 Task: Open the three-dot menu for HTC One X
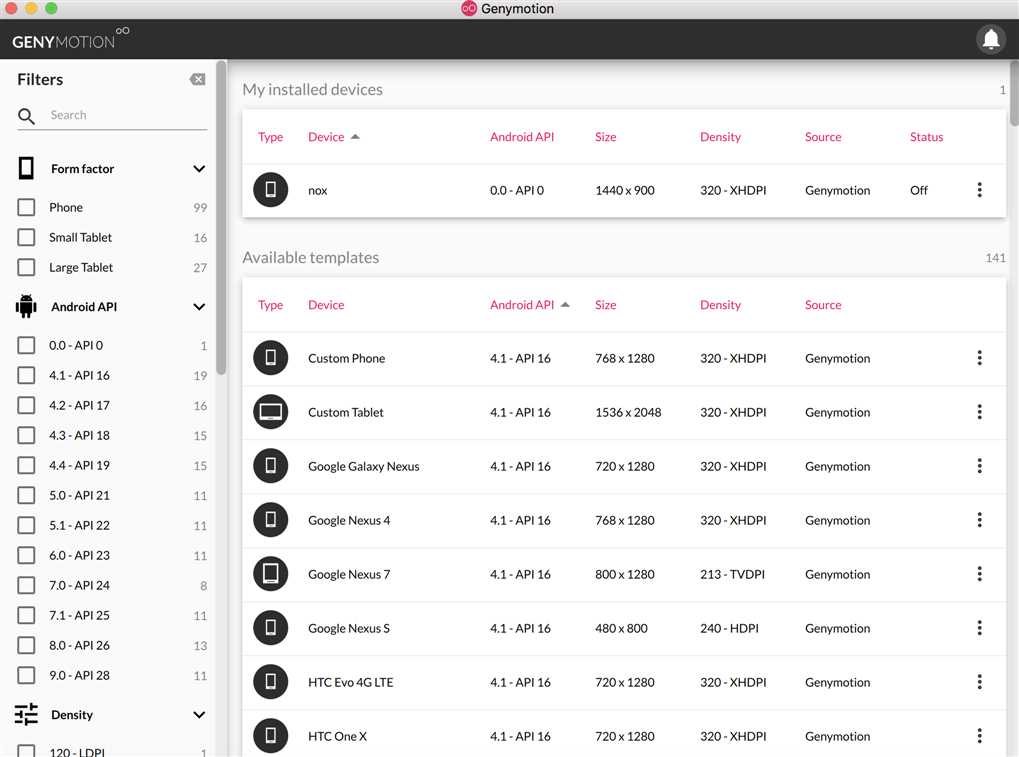coord(979,736)
